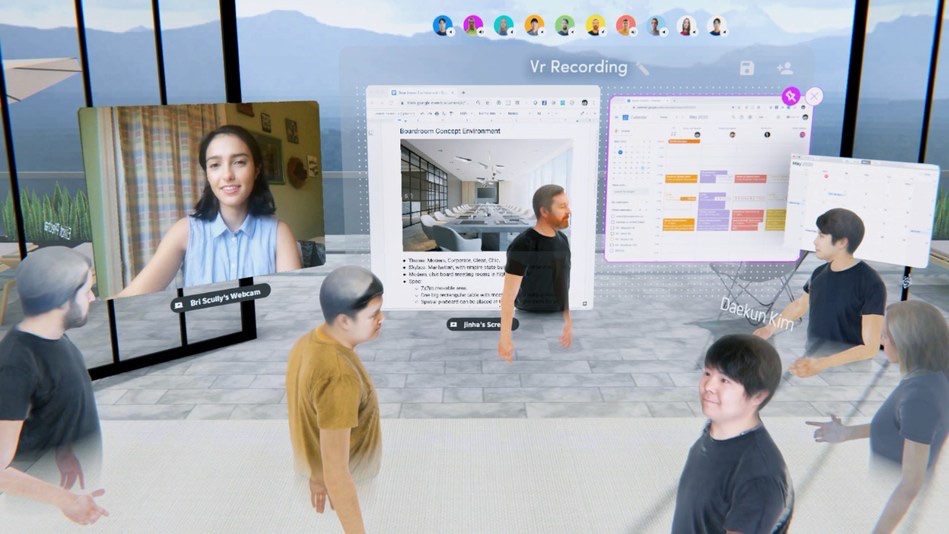
Task: Select the participant avatar with magenta background
Action: (x=473, y=25)
